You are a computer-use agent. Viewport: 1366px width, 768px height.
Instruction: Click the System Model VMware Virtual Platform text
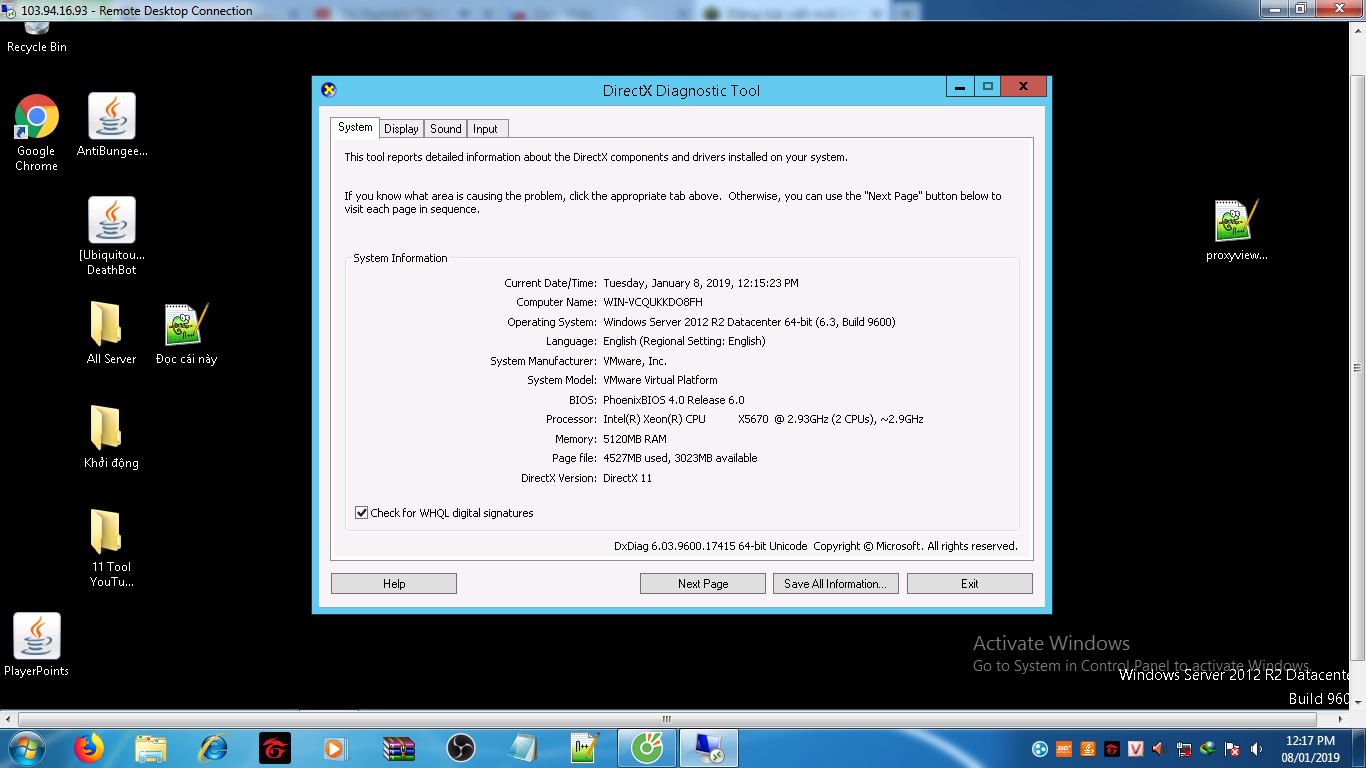pyautogui.click(x=660, y=380)
